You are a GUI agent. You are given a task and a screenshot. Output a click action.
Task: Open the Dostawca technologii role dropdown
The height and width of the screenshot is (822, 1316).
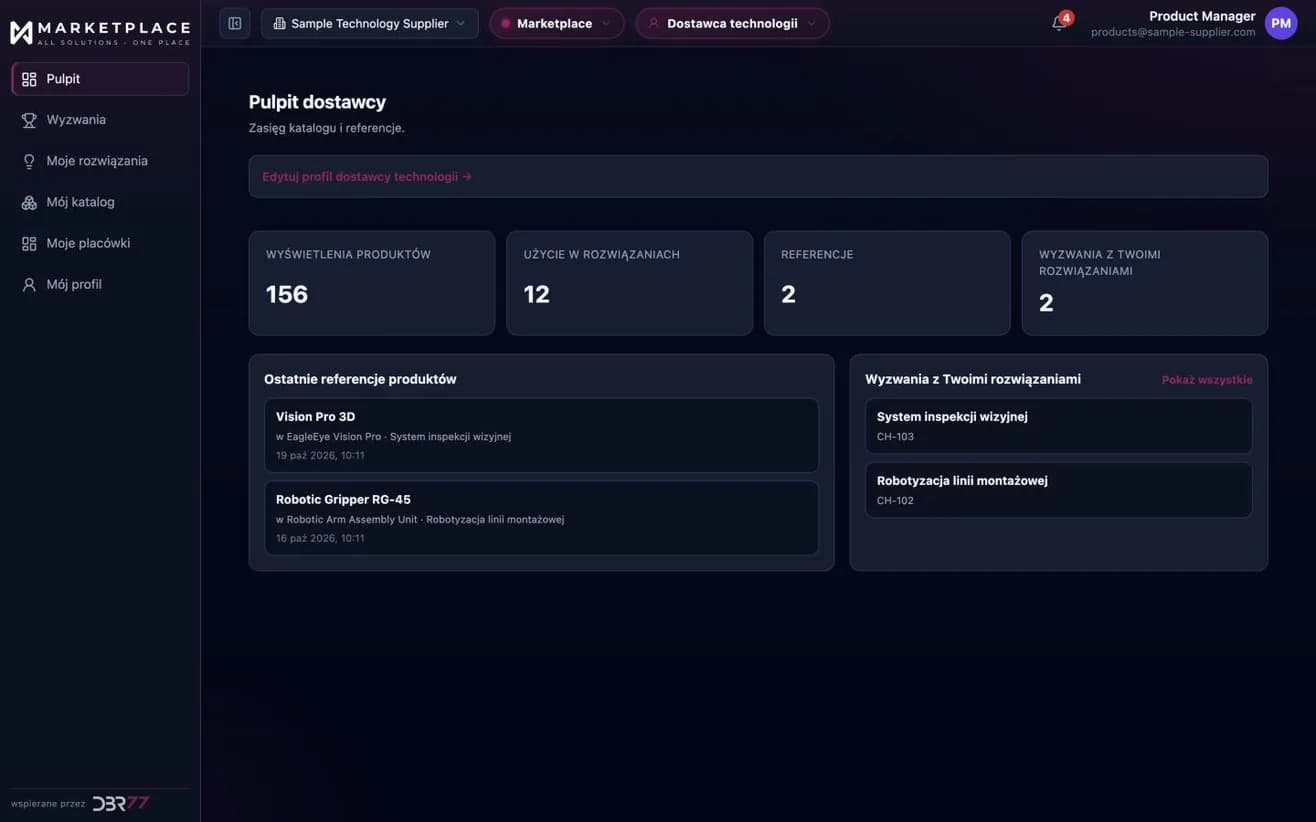(x=733, y=23)
